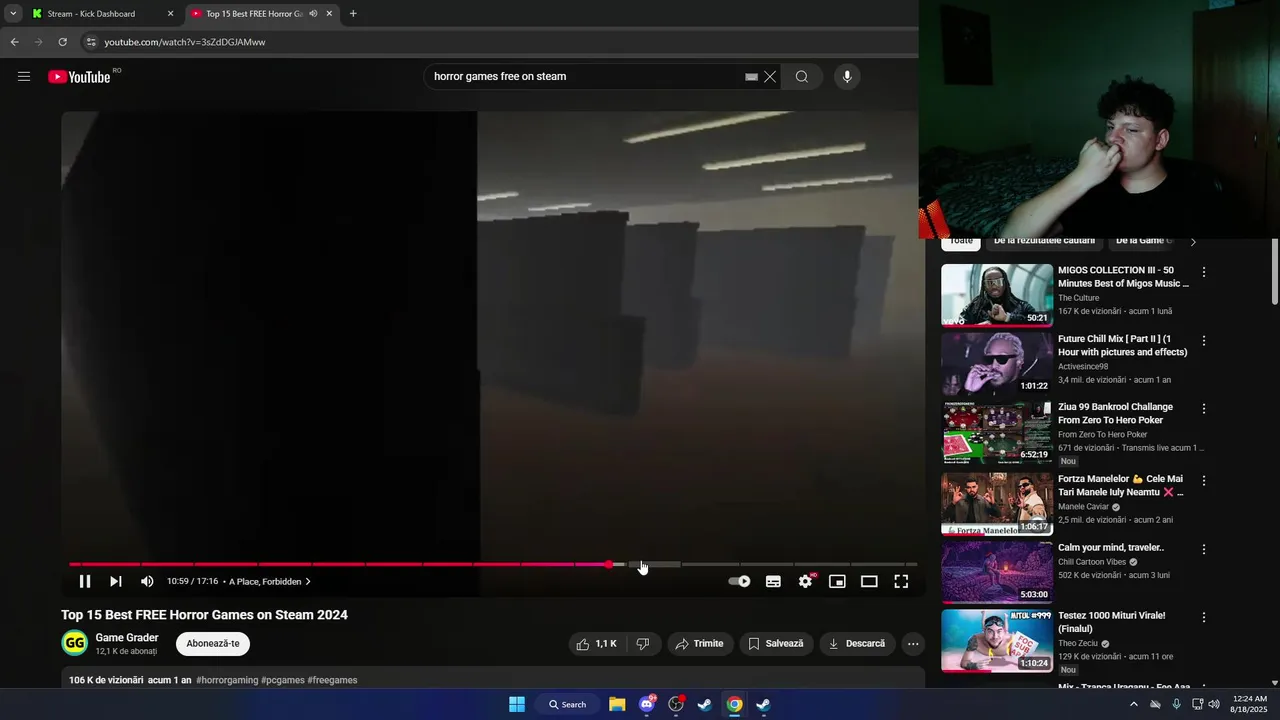
Task: Open a new browser tab
Action: (x=353, y=14)
